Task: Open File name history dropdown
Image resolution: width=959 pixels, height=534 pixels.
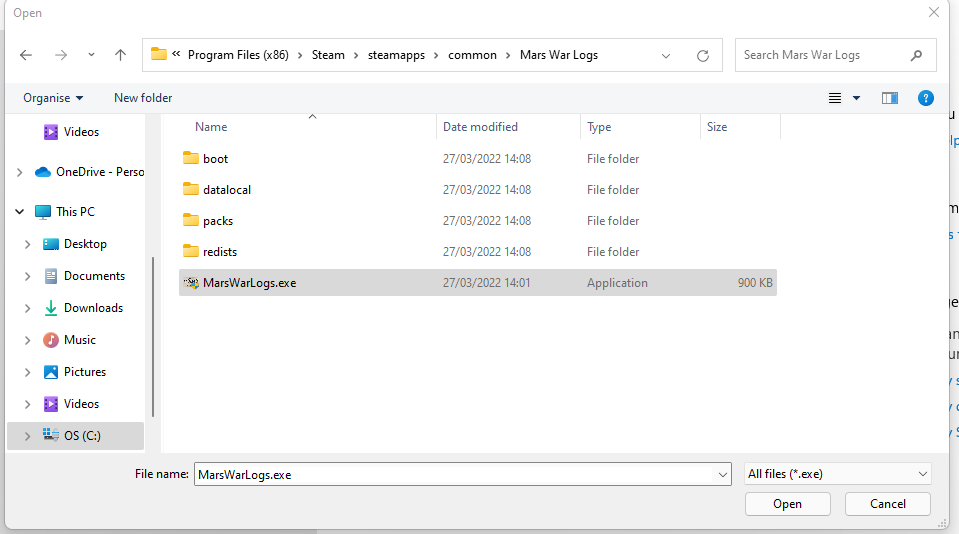Action: tap(722, 475)
